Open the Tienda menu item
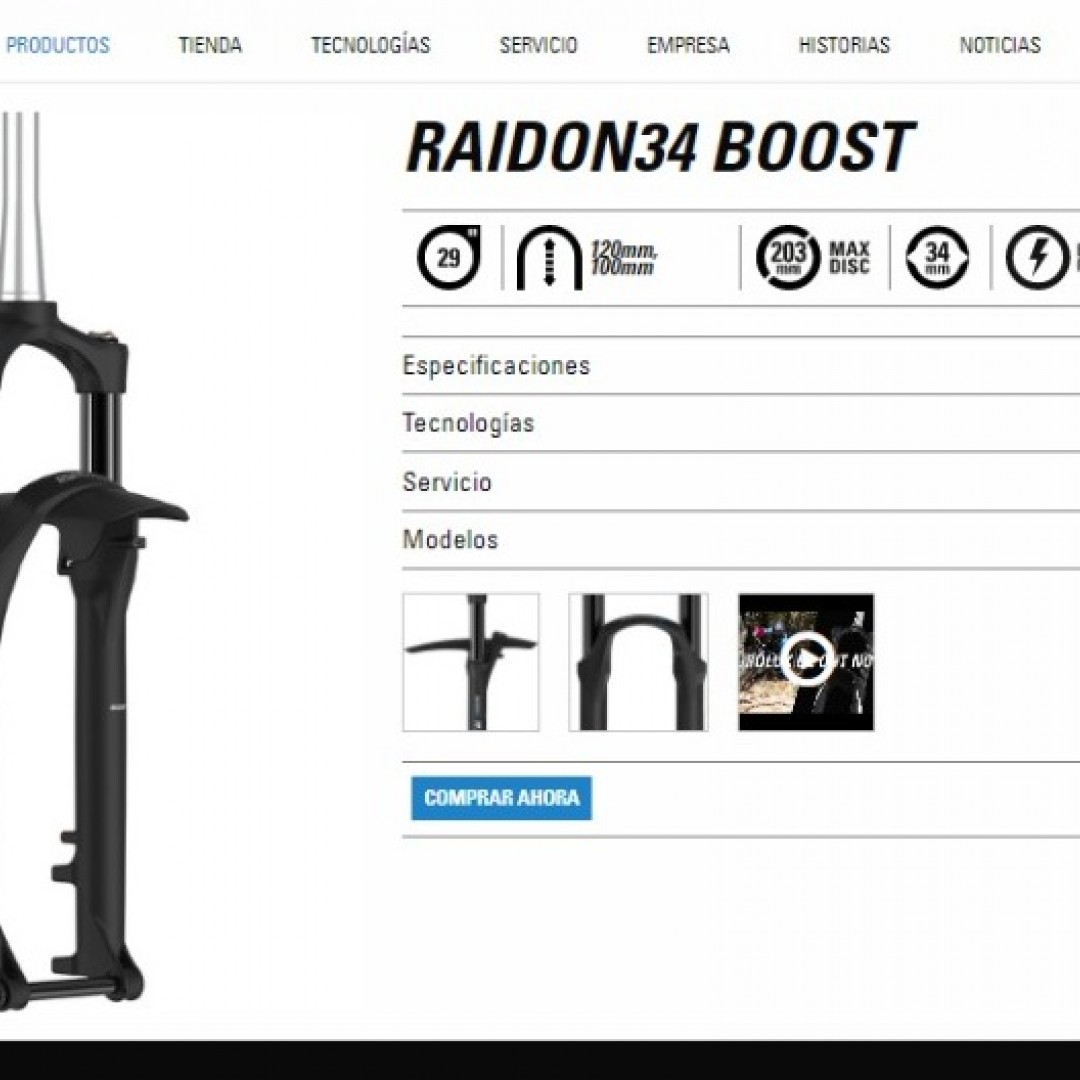Screen dimensions: 1080x1080 pyautogui.click(x=210, y=45)
